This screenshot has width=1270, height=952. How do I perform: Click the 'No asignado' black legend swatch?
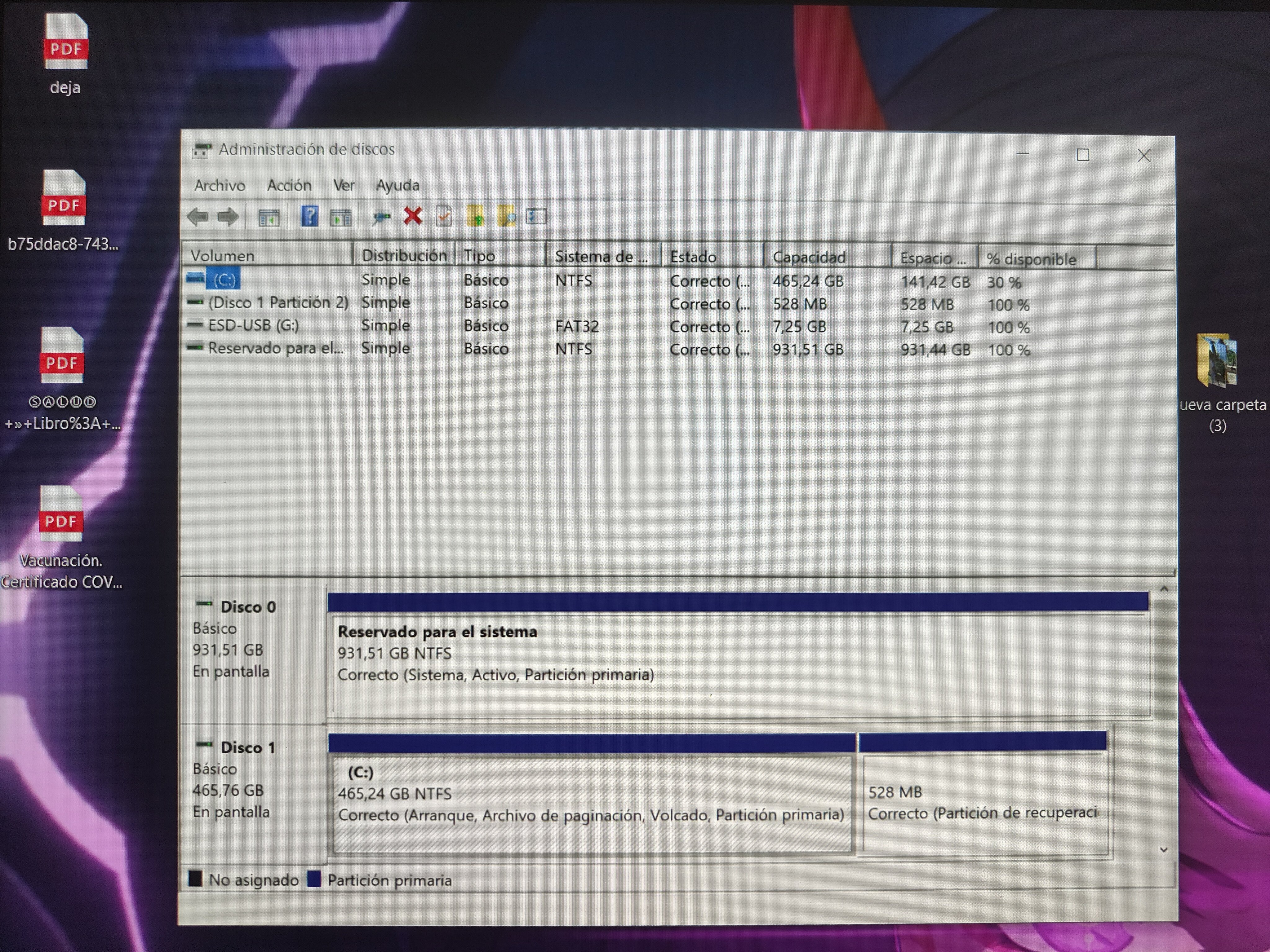click(196, 879)
